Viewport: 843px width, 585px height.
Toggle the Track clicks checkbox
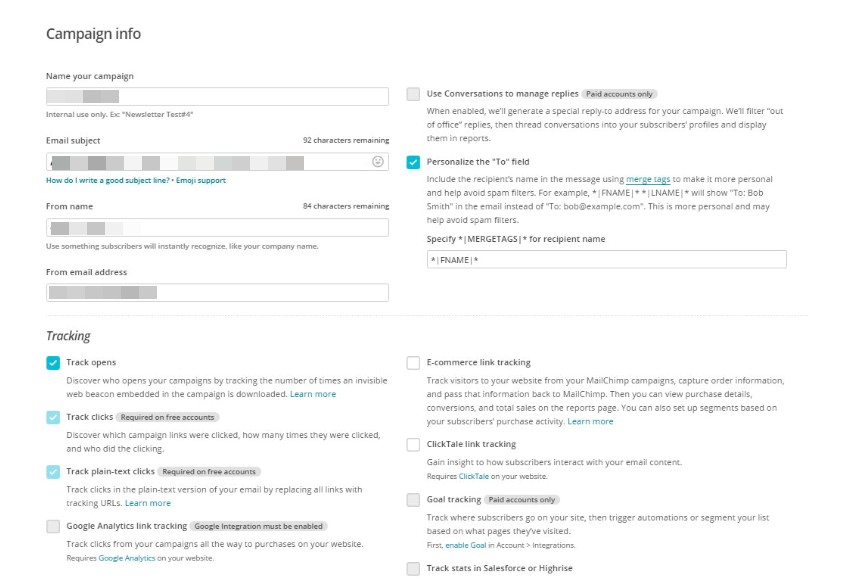point(53,417)
